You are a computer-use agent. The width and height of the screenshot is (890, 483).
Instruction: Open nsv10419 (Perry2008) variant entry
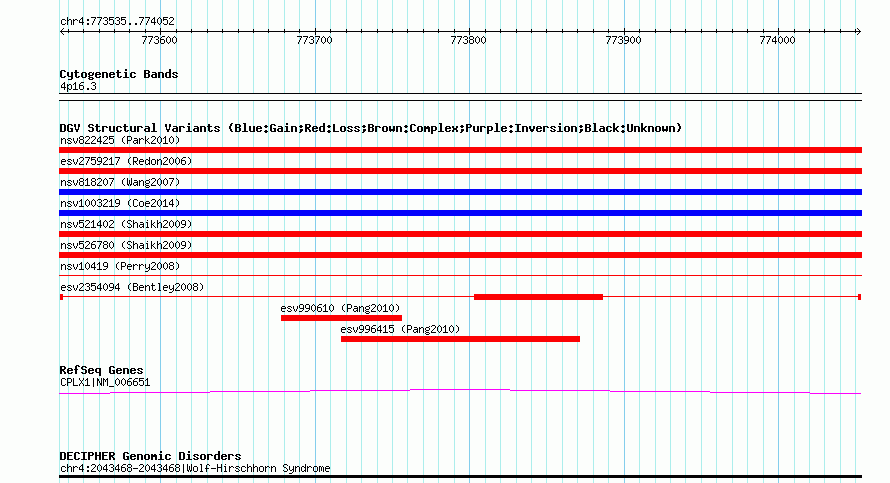coord(120,266)
